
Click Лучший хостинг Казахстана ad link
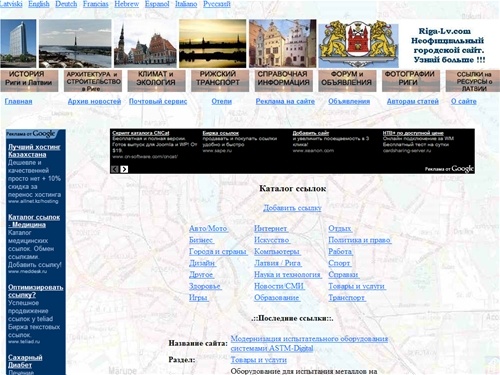point(34,151)
